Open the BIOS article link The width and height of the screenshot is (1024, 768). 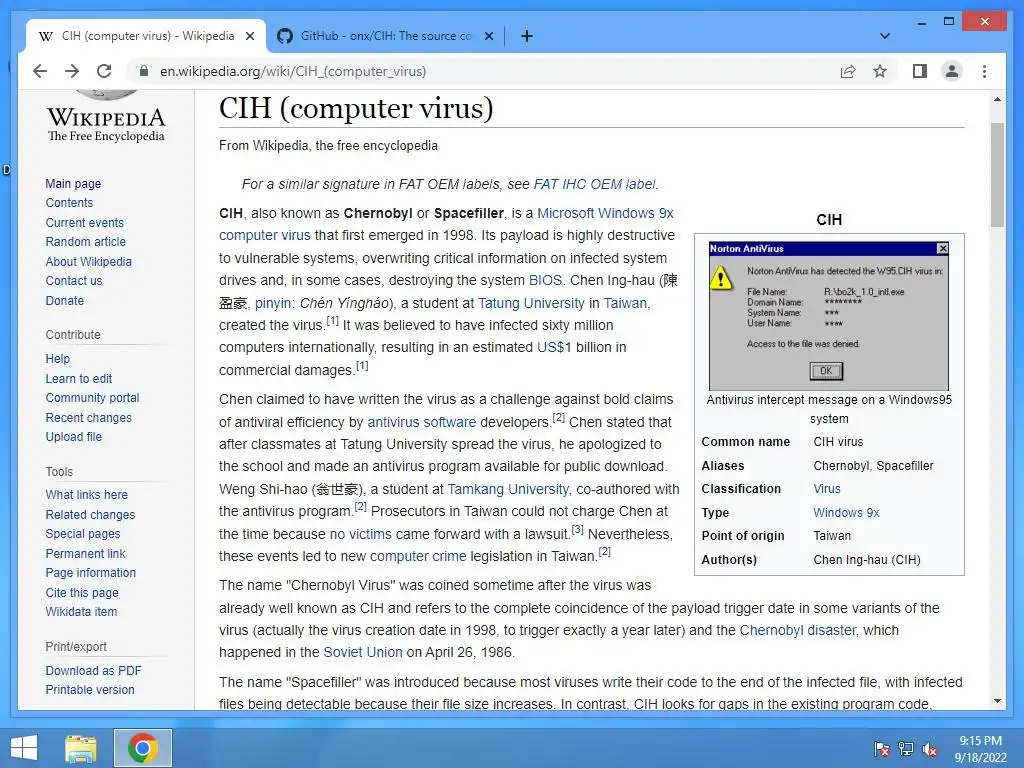(x=545, y=280)
